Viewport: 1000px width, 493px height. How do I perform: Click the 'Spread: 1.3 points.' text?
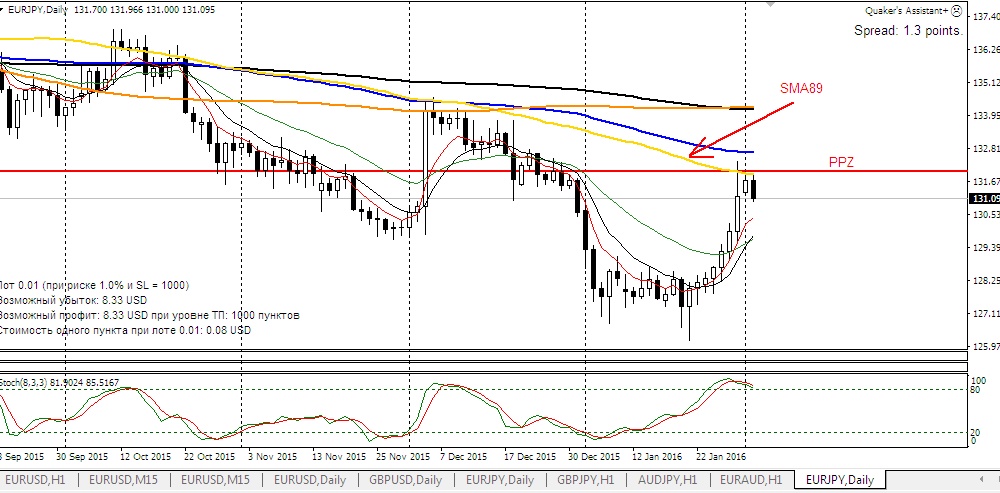tap(908, 30)
